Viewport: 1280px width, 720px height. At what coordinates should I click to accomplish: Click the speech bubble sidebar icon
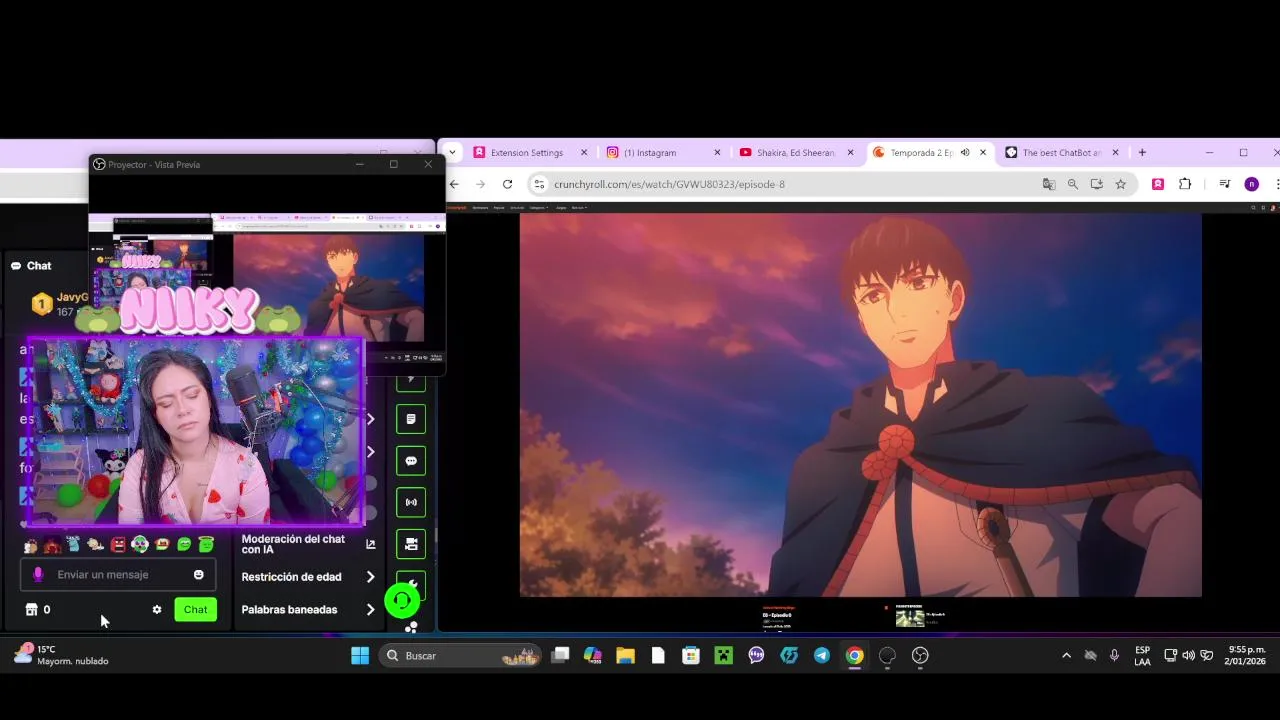coord(411,461)
